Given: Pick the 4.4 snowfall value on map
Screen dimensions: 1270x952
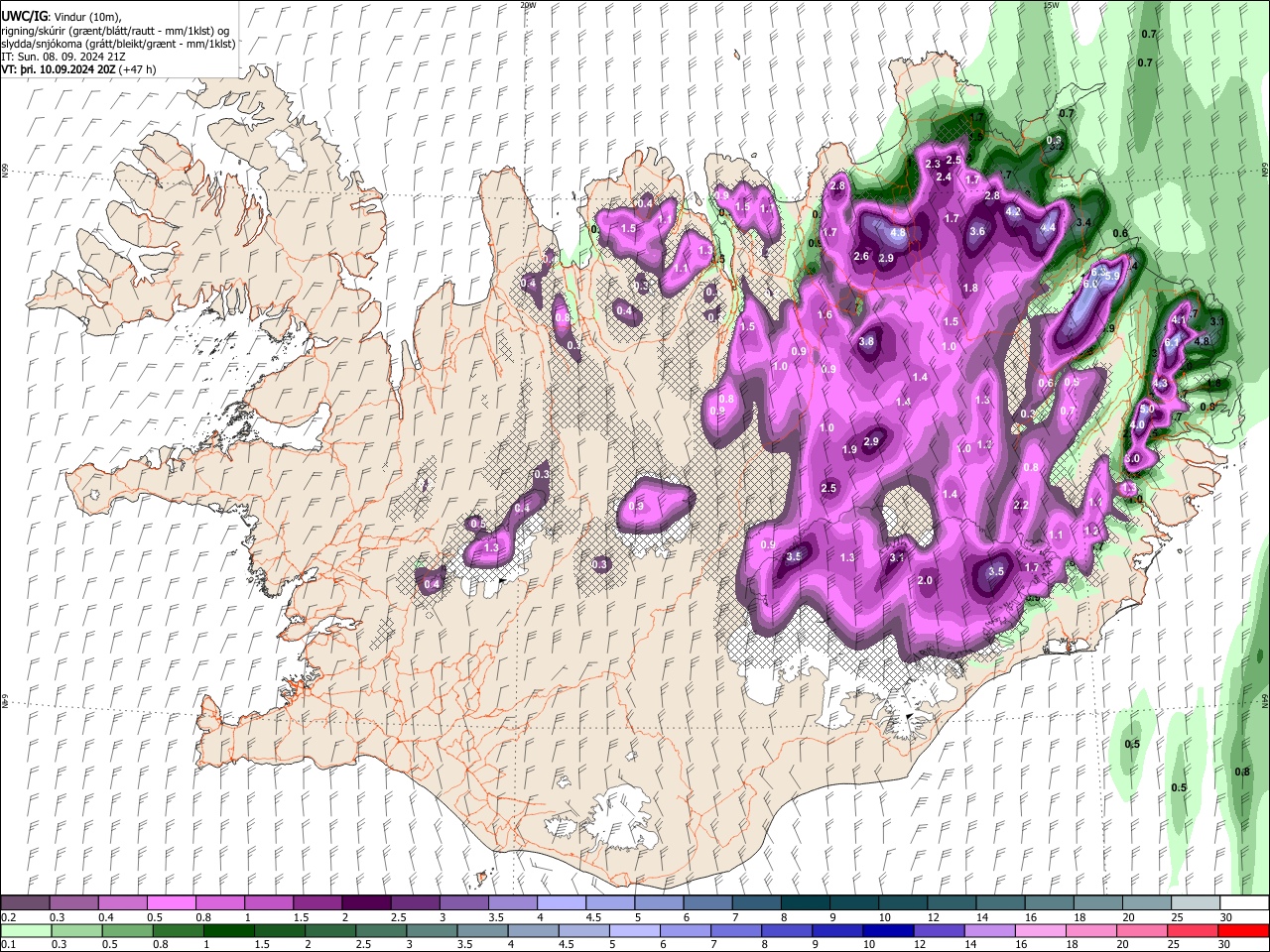Looking at the screenshot, I should click(1048, 227).
